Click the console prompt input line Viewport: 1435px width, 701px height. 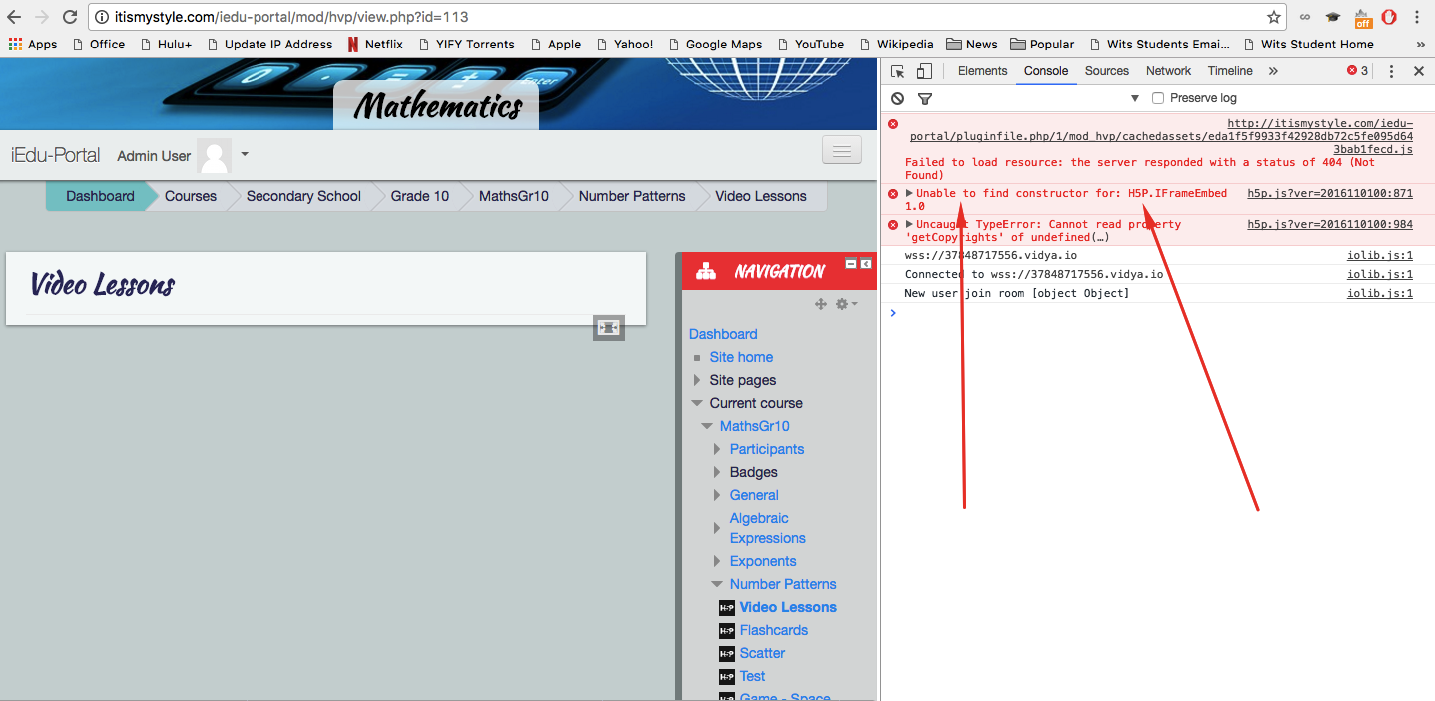point(1158,313)
